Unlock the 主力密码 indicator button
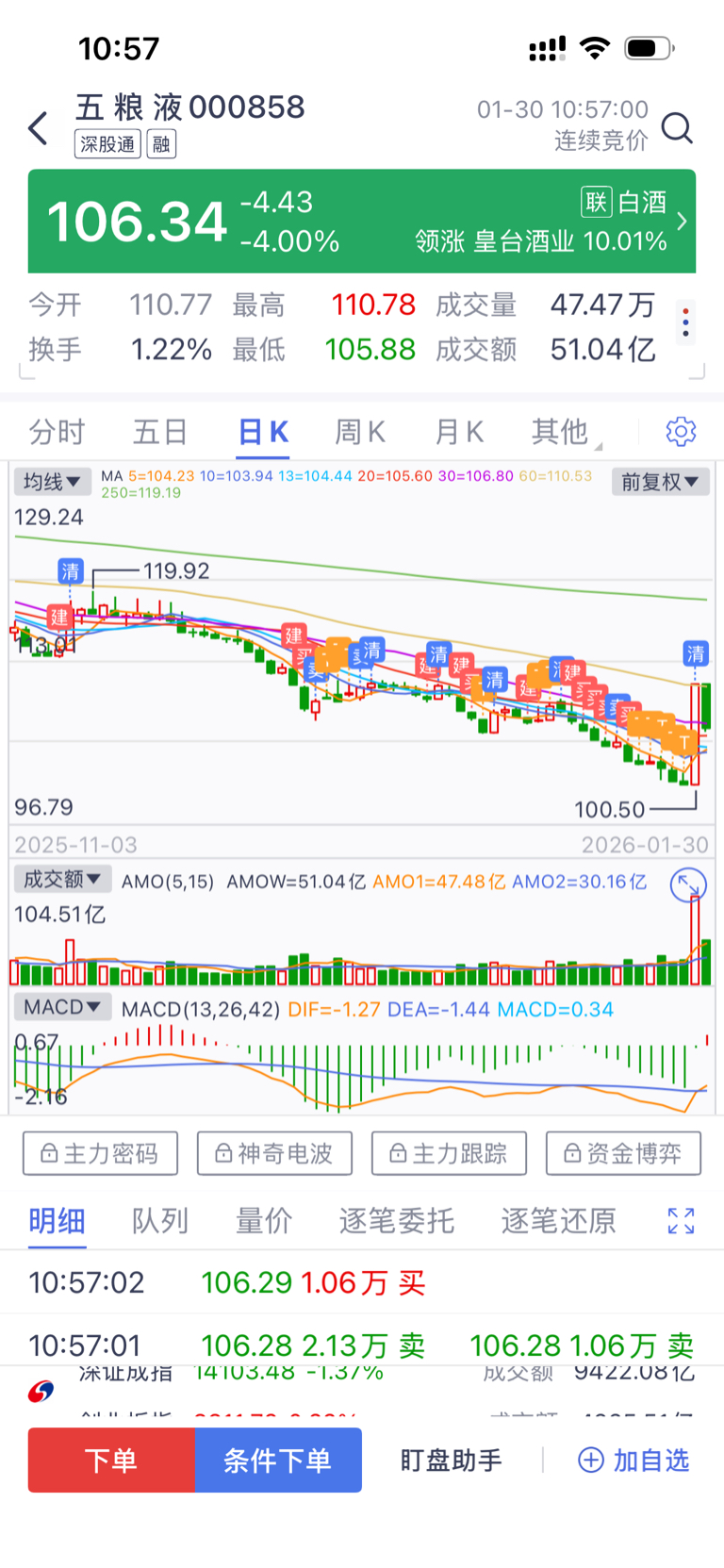724x1568 pixels. [x=100, y=1153]
